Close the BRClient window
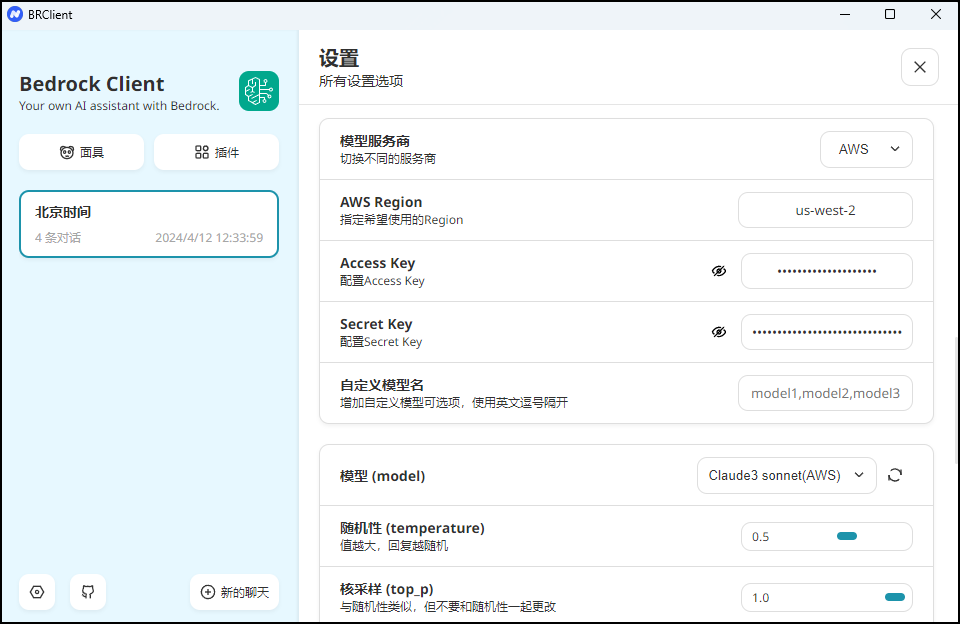The width and height of the screenshot is (960, 624). point(936,14)
